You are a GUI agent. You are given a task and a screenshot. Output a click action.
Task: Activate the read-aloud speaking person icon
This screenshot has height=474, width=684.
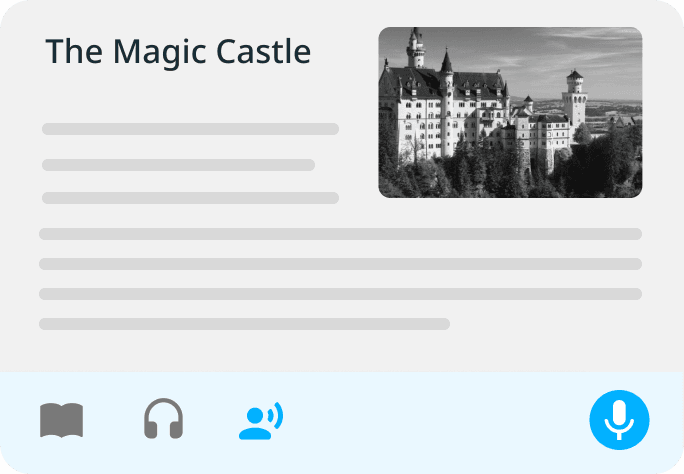[x=261, y=420]
